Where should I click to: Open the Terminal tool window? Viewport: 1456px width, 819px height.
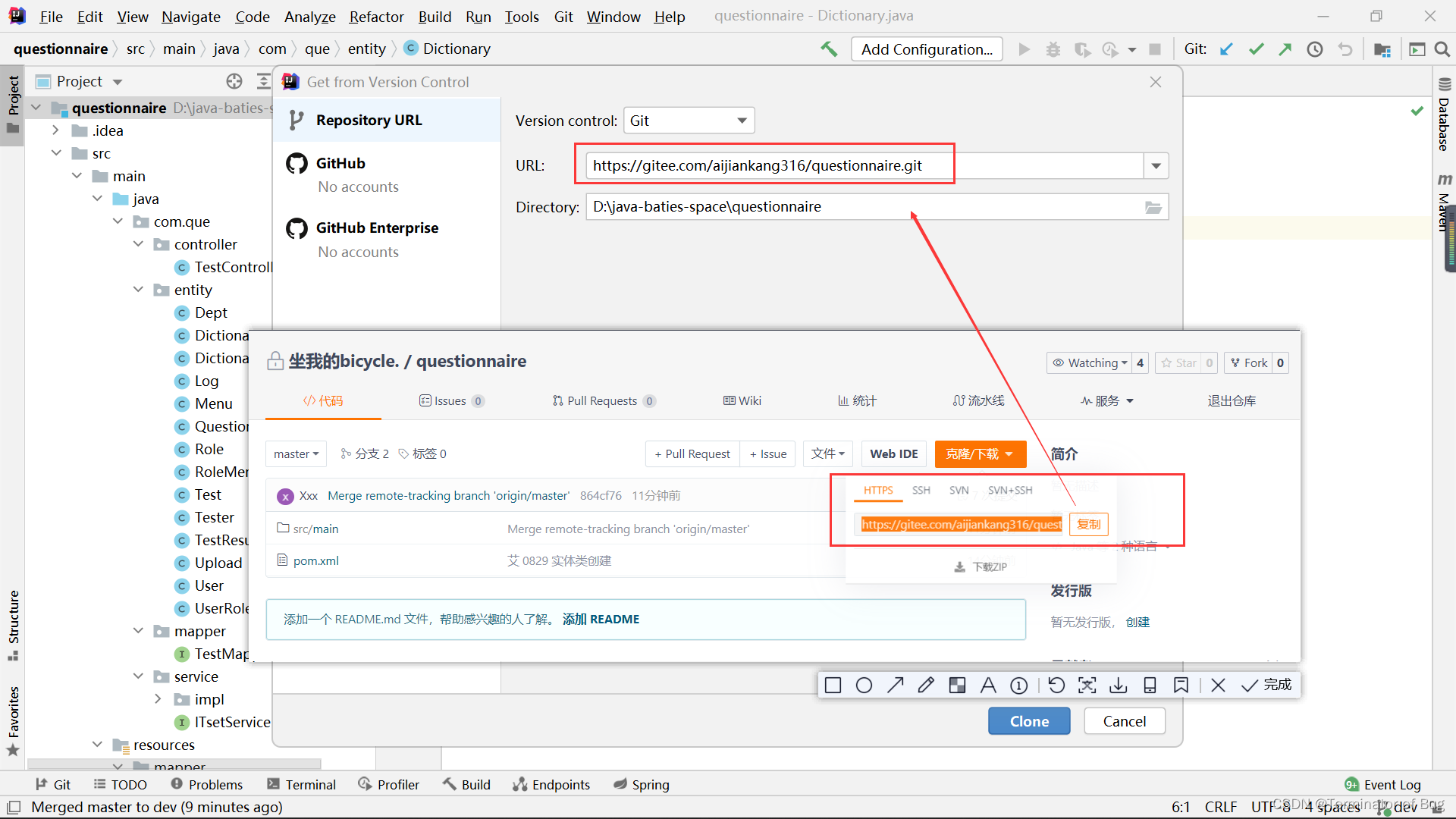(x=302, y=785)
